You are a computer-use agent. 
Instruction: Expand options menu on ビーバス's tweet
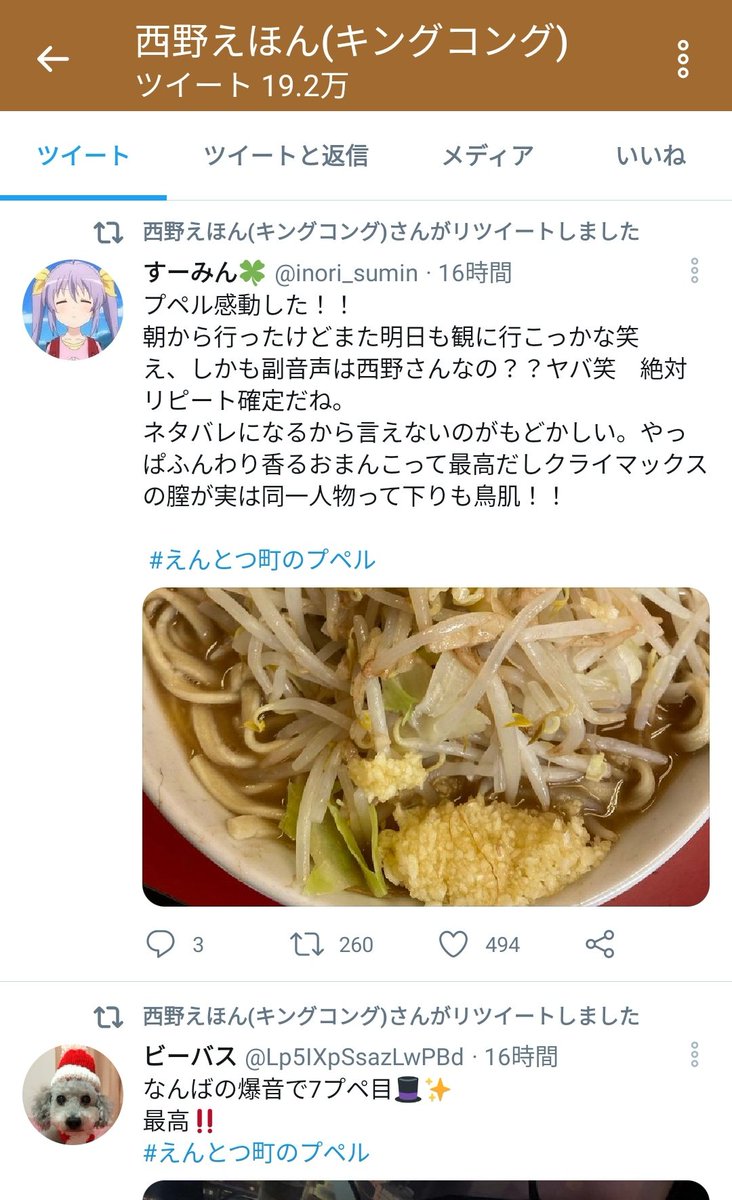[694, 1054]
